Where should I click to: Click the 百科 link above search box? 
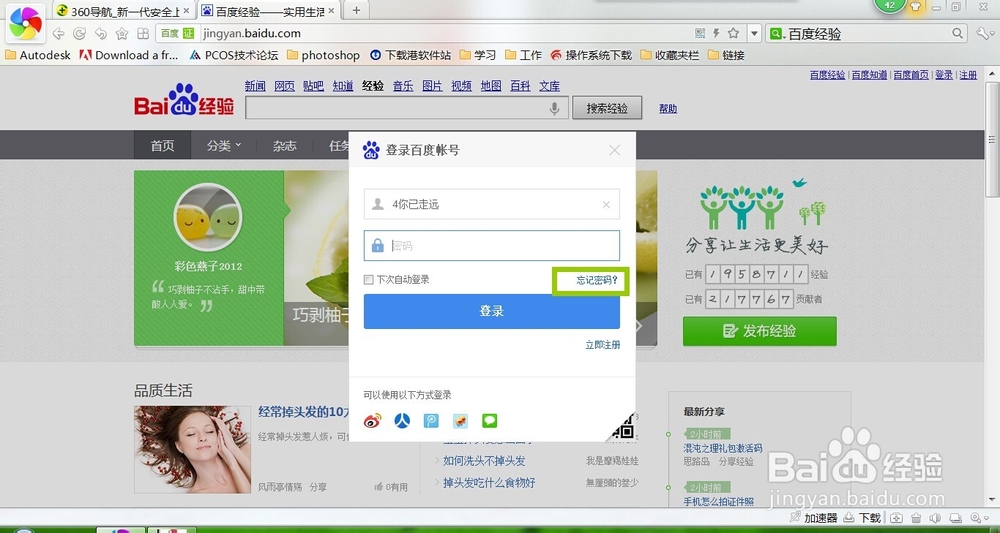pyautogui.click(x=520, y=86)
